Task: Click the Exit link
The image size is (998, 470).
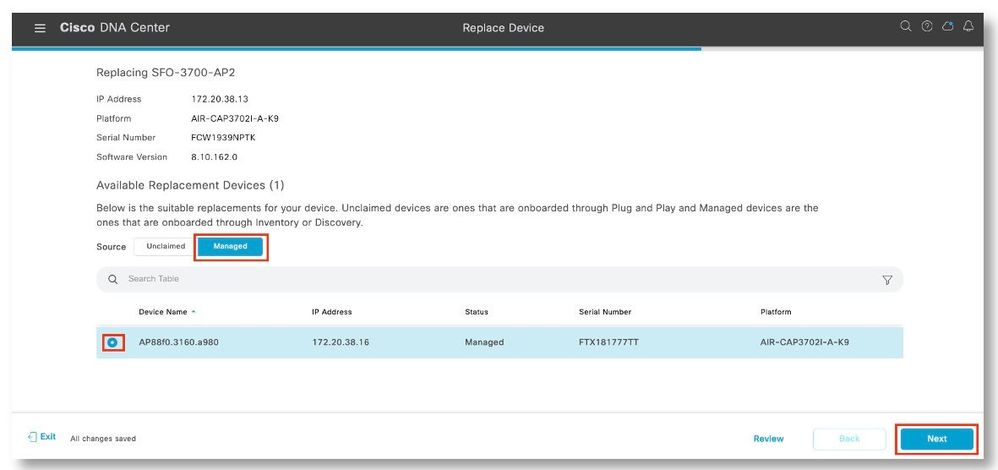Action: point(42,437)
